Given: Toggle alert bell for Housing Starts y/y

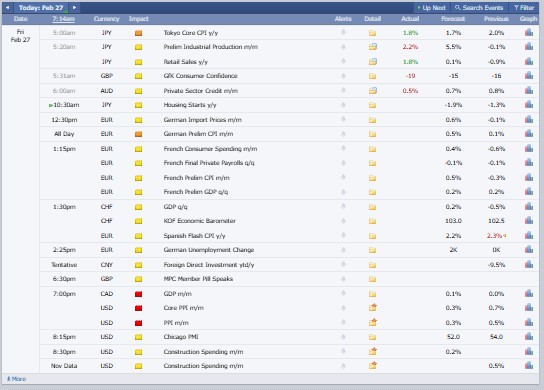Looking at the screenshot, I should point(343,104).
